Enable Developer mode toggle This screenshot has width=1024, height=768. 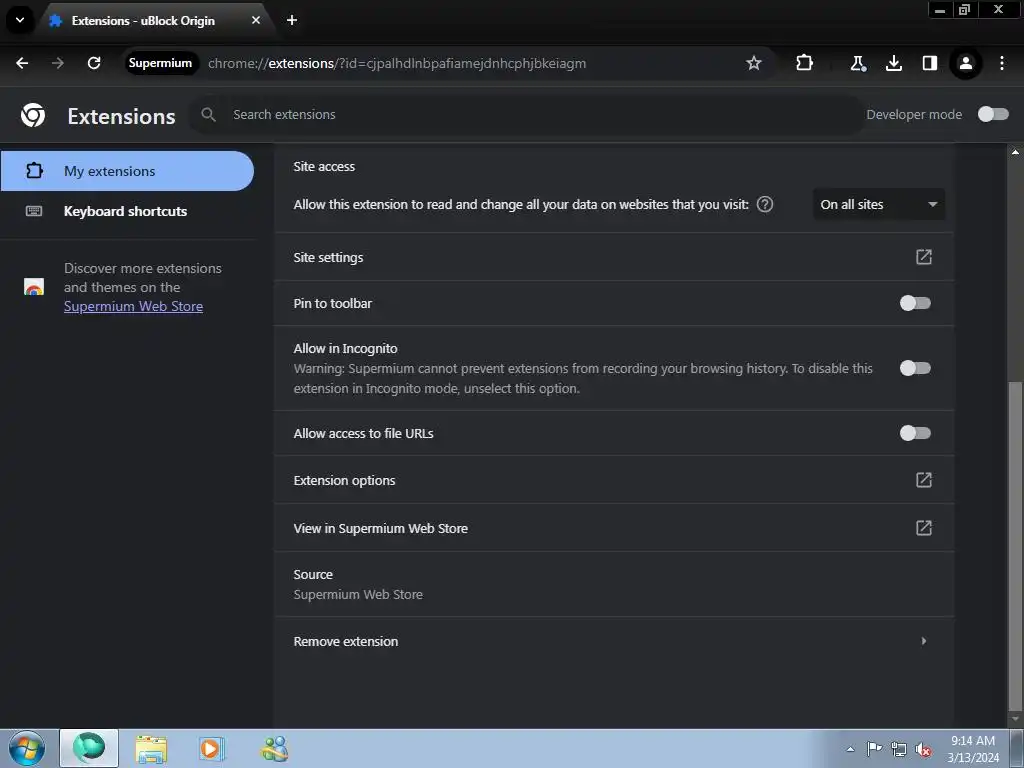tap(993, 114)
